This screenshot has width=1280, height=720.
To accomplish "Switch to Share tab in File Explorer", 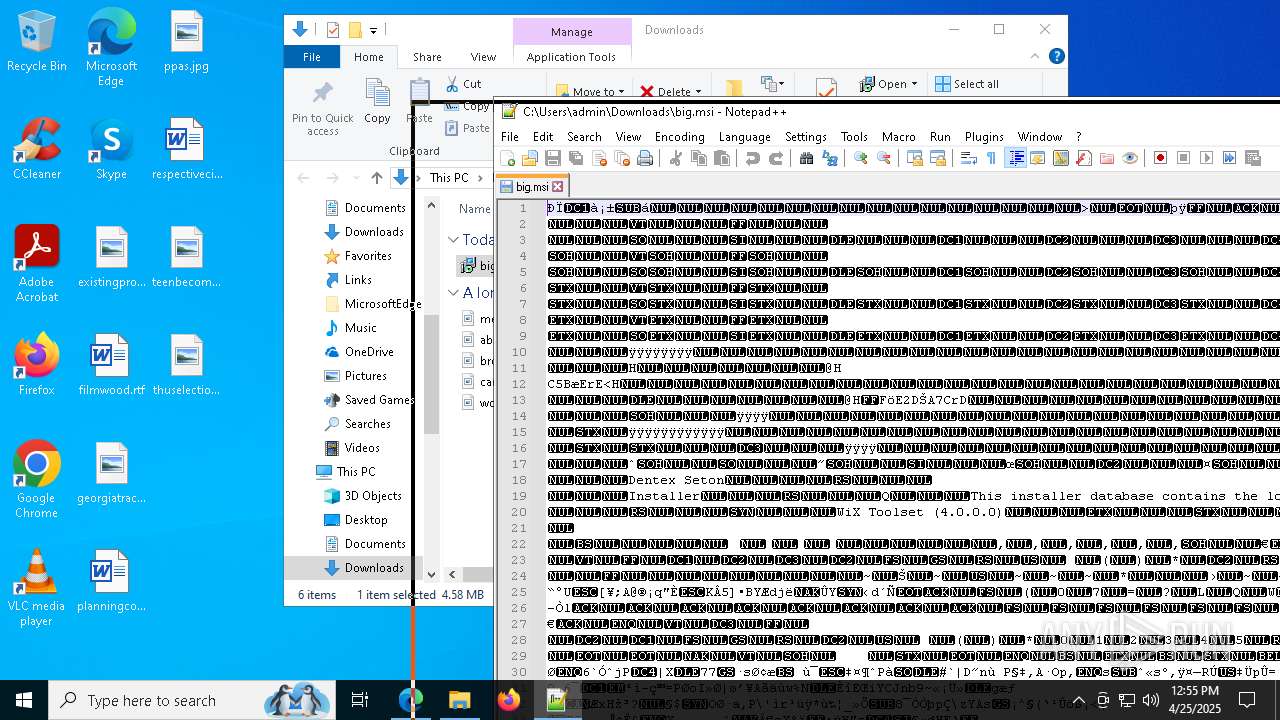I will point(427,57).
